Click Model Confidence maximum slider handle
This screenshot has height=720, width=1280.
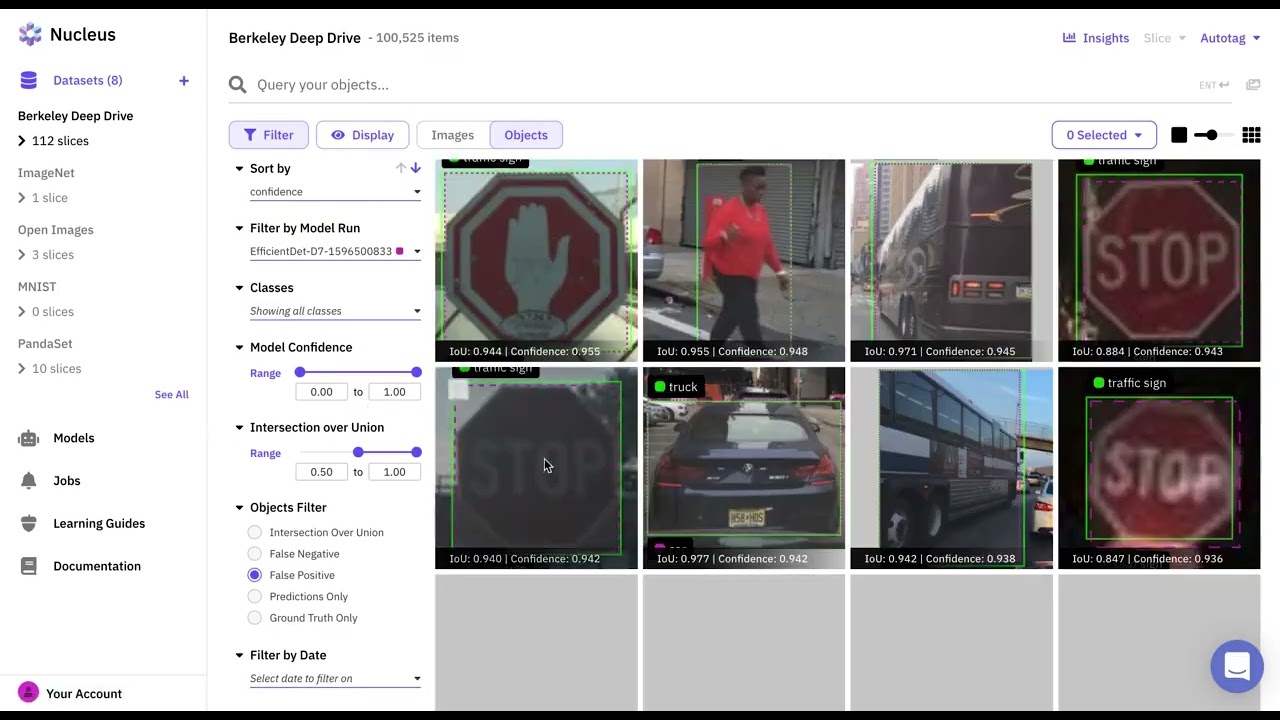[416, 372]
